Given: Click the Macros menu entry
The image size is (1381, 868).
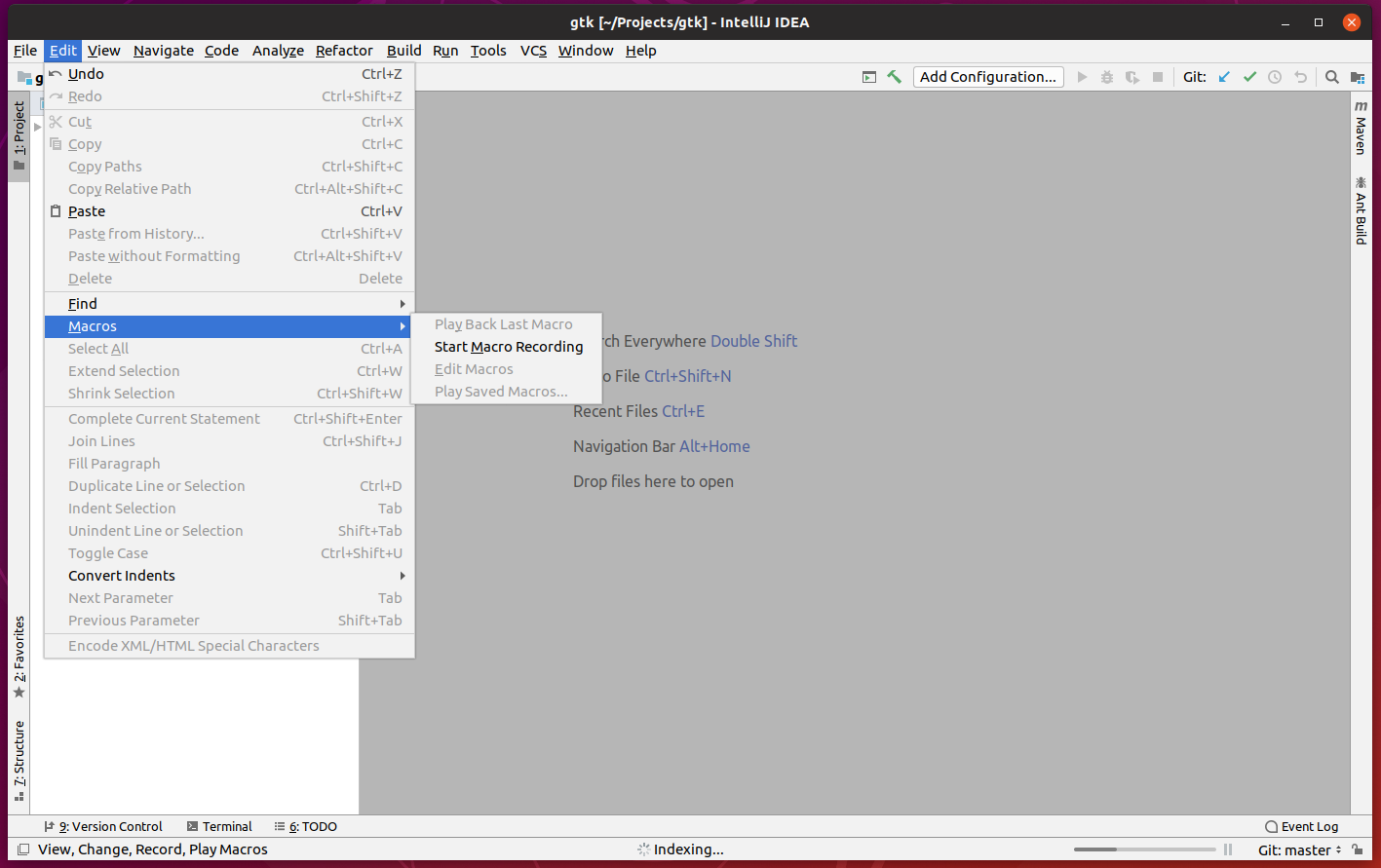Looking at the screenshot, I should [x=230, y=326].
